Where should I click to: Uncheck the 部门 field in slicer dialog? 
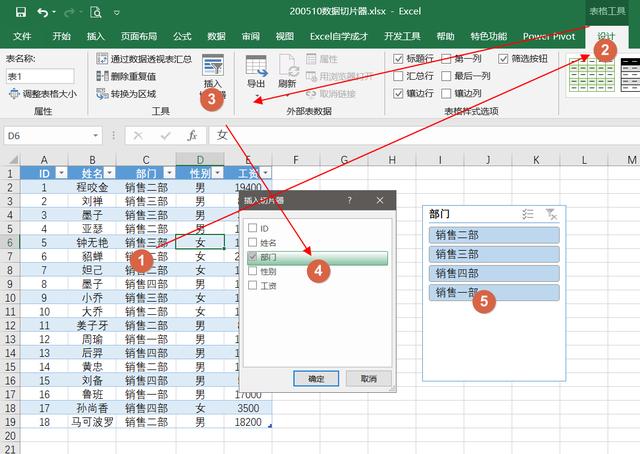(x=253, y=256)
